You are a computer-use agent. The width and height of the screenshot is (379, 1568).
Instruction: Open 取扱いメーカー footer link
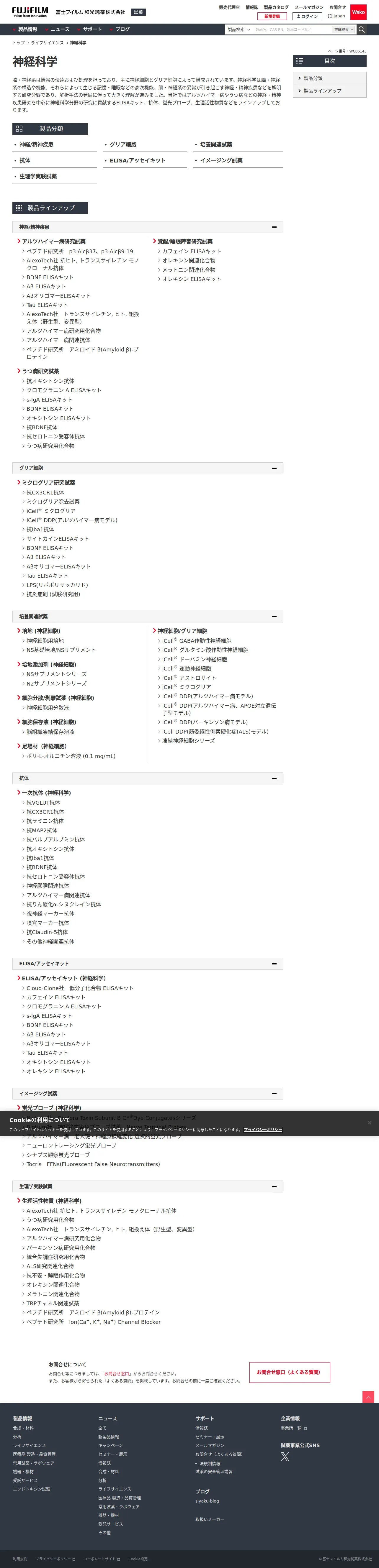click(210, 1519)
